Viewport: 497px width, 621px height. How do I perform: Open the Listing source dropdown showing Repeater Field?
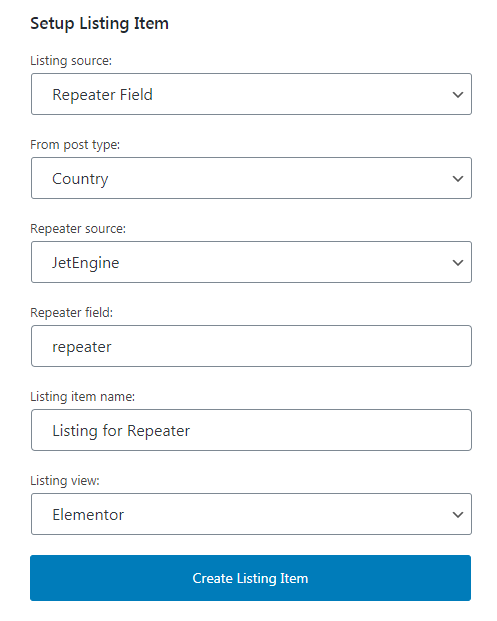coord(251,94)
